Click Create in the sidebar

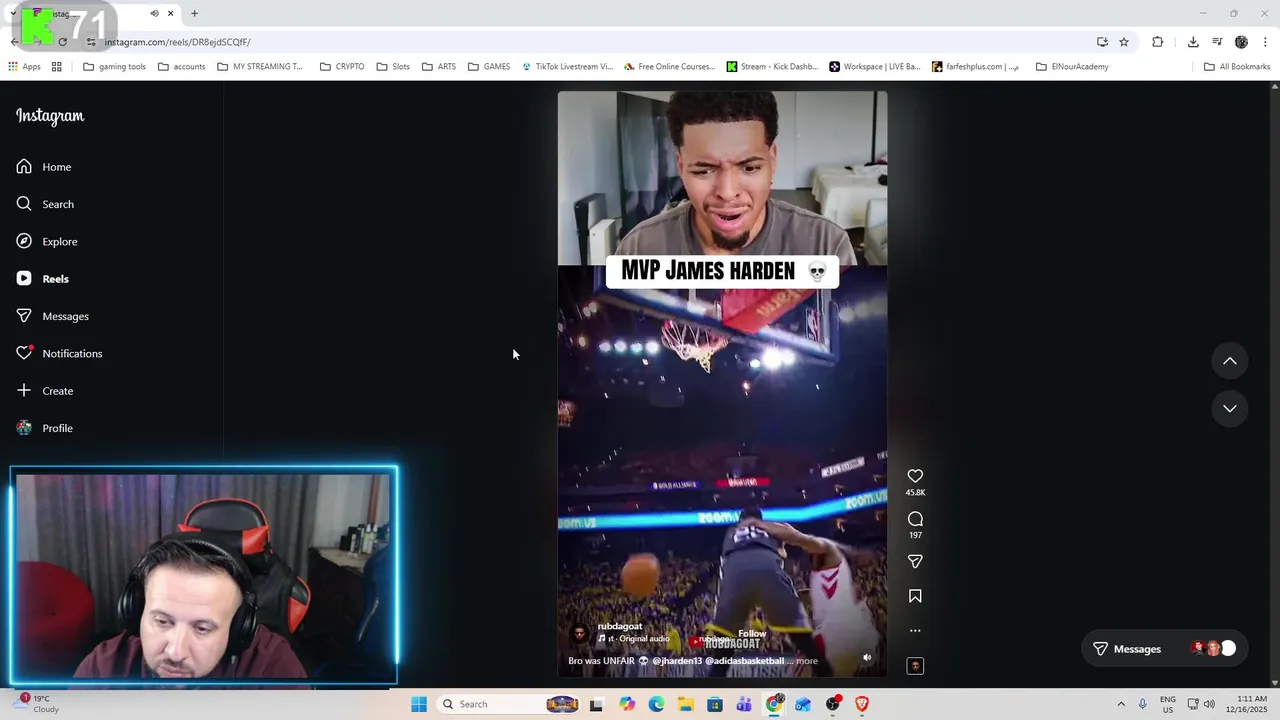45,391
